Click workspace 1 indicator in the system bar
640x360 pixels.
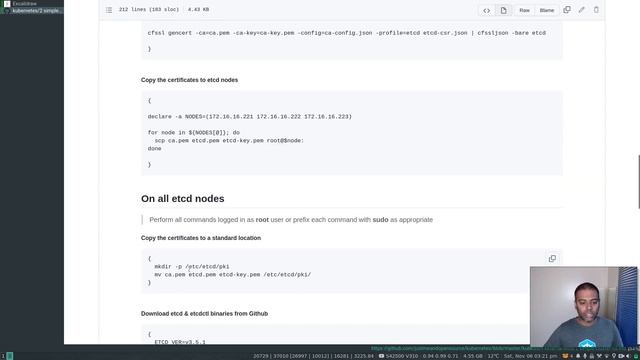2,356
